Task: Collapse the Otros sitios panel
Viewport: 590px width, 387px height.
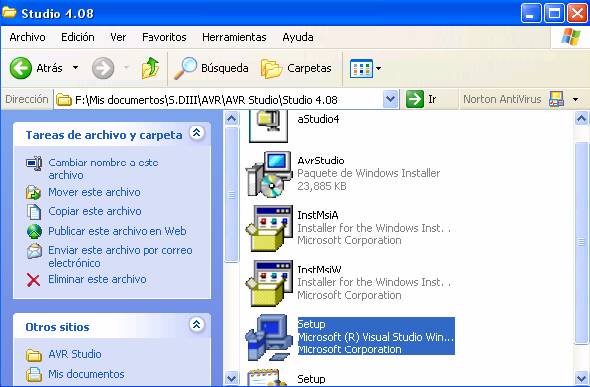Action: point(197,325)
